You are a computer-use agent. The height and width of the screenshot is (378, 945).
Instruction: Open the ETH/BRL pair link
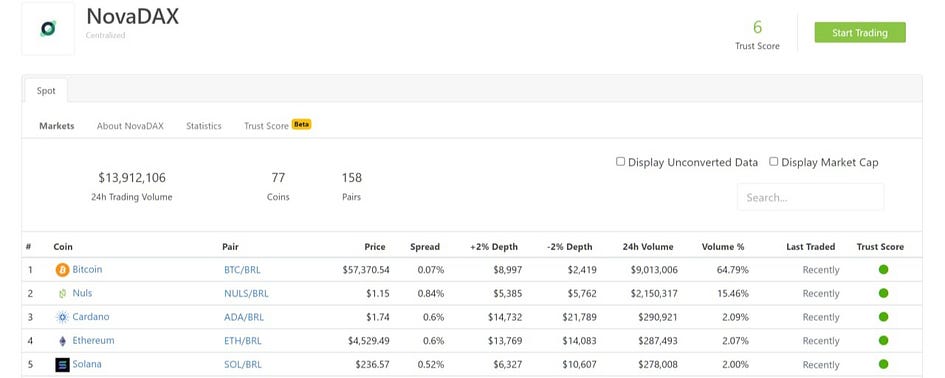pyautogui.click(x=243, y=341)
